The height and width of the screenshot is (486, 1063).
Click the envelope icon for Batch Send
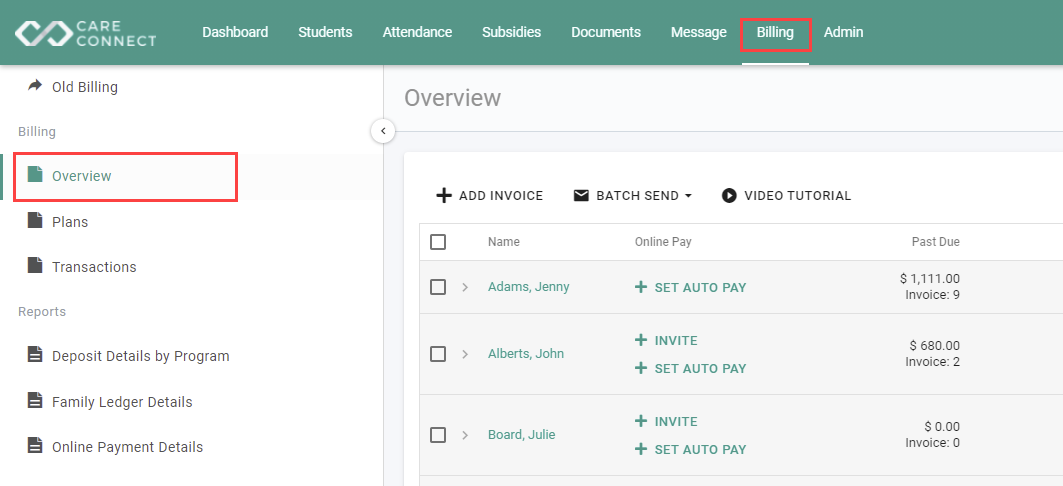tap(581, 195)
